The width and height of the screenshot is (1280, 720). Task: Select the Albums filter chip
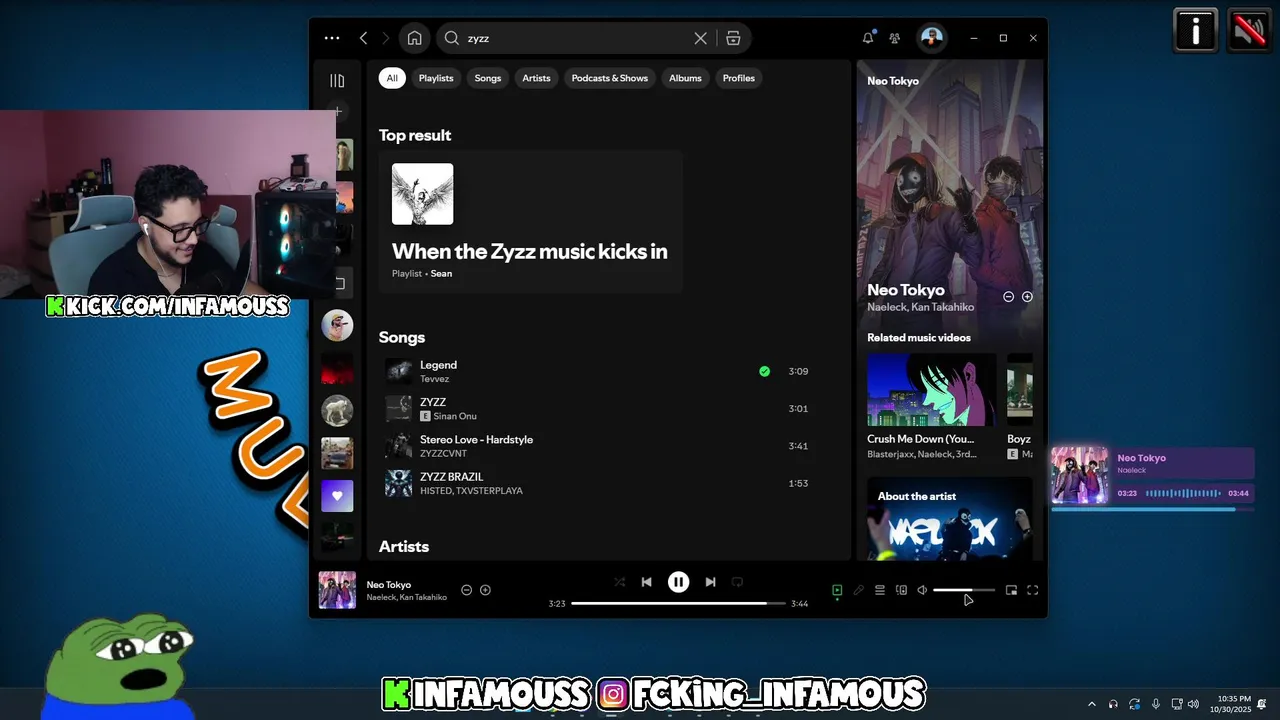click(685, 78)
